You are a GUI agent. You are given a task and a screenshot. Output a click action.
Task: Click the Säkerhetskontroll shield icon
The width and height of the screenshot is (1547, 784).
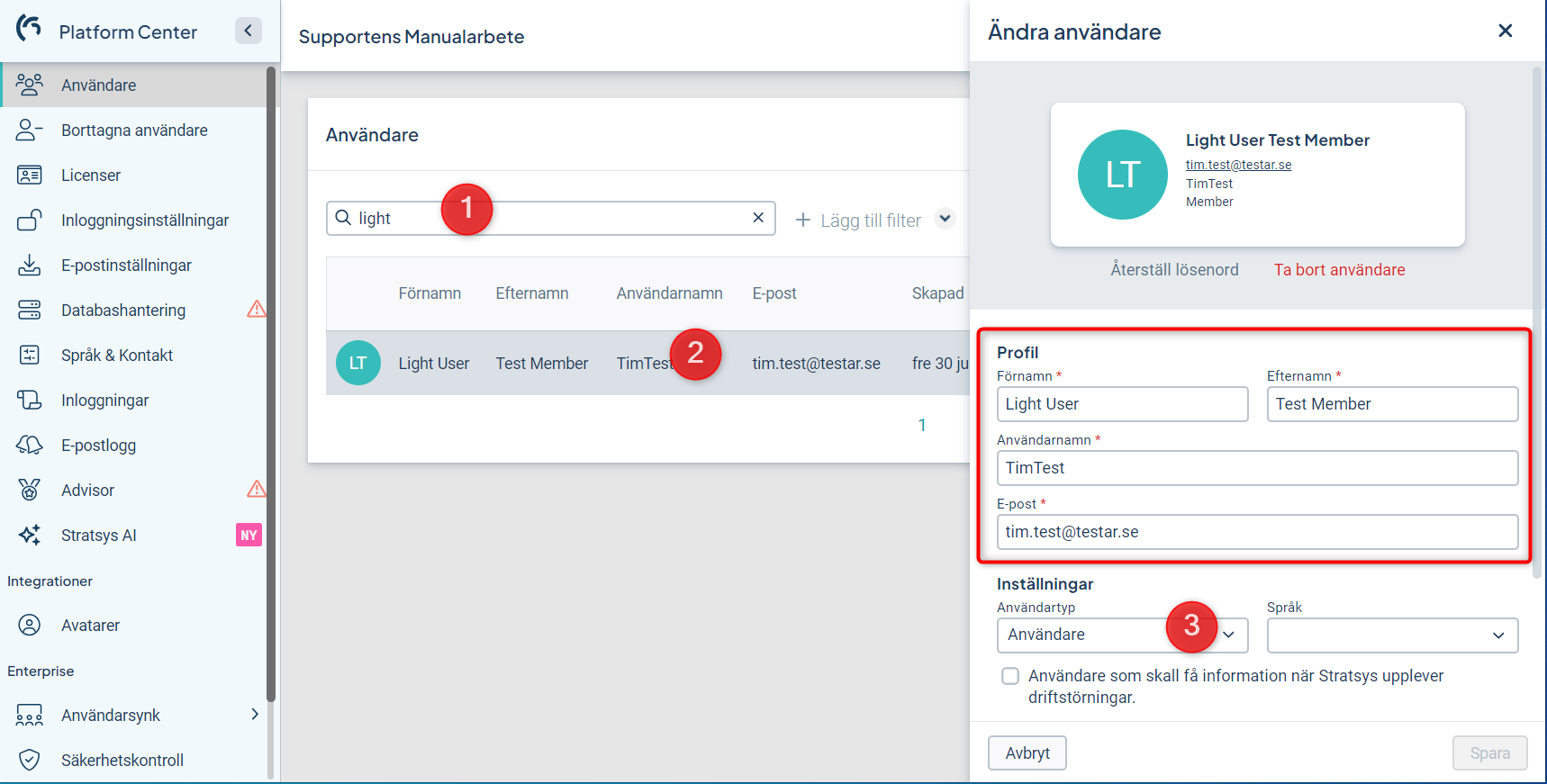click(30, 760)
